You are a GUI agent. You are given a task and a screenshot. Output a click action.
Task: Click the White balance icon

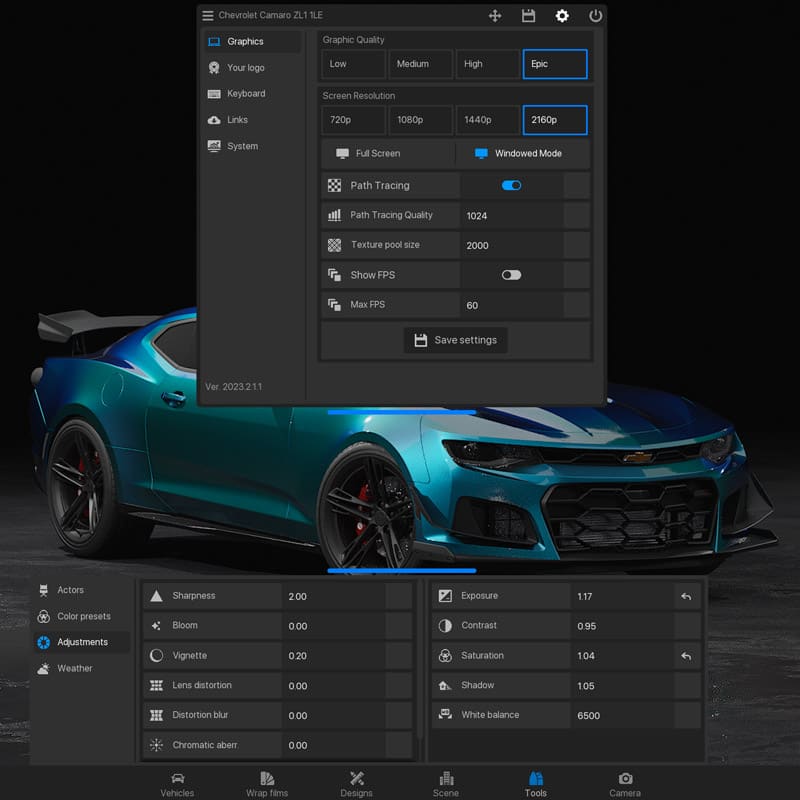click(445, 715)
